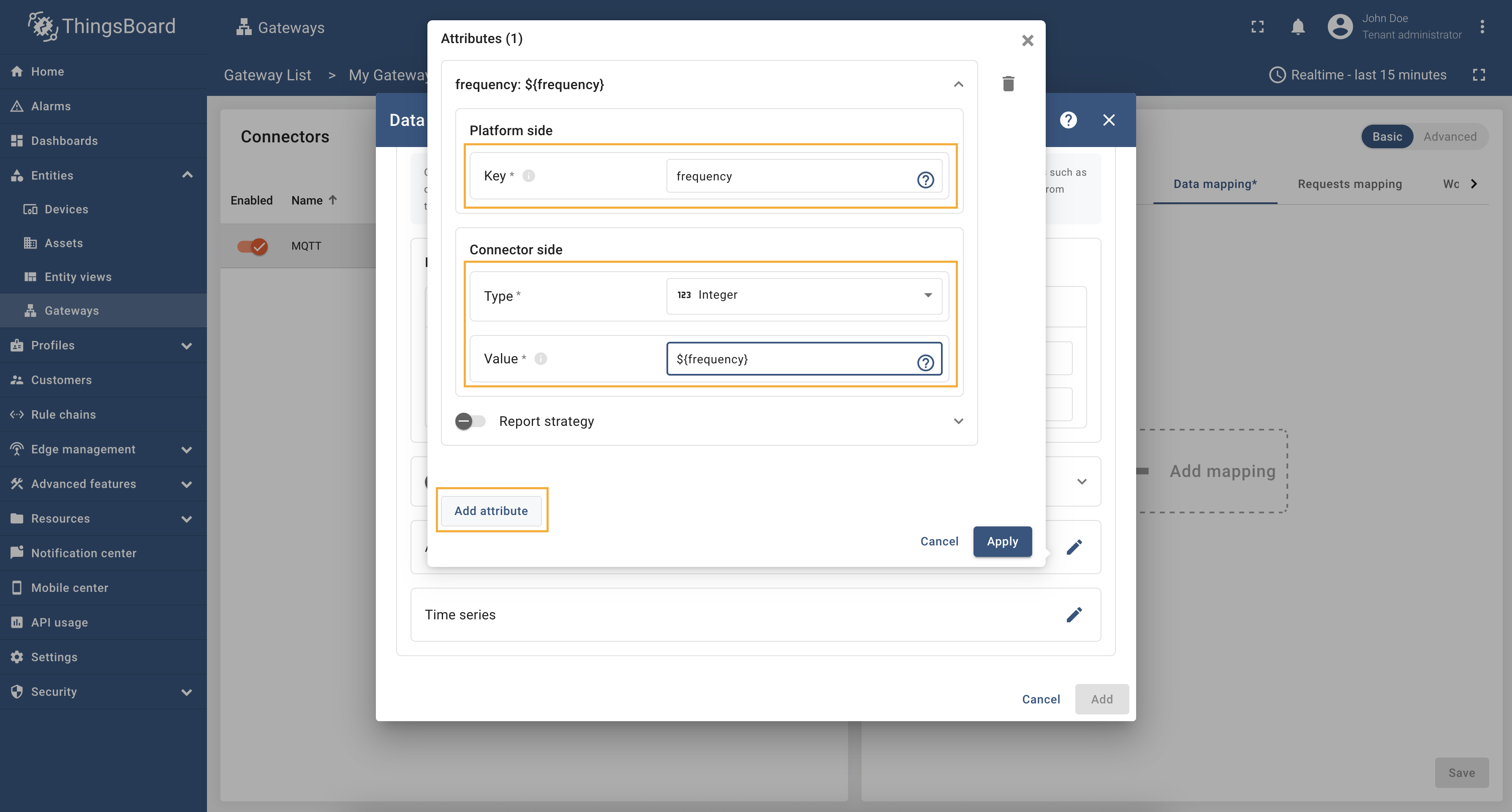Switch to Requests mapping tab

tap(1349, 184)
